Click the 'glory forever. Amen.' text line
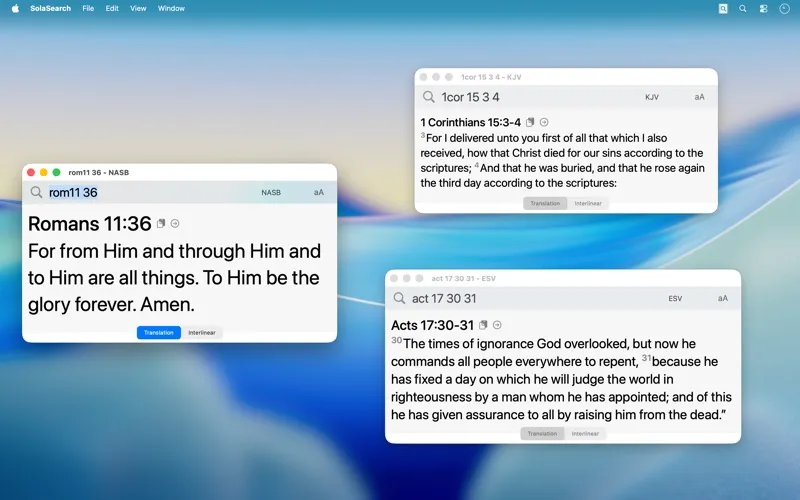800x500 pixels. coord(111,305)
